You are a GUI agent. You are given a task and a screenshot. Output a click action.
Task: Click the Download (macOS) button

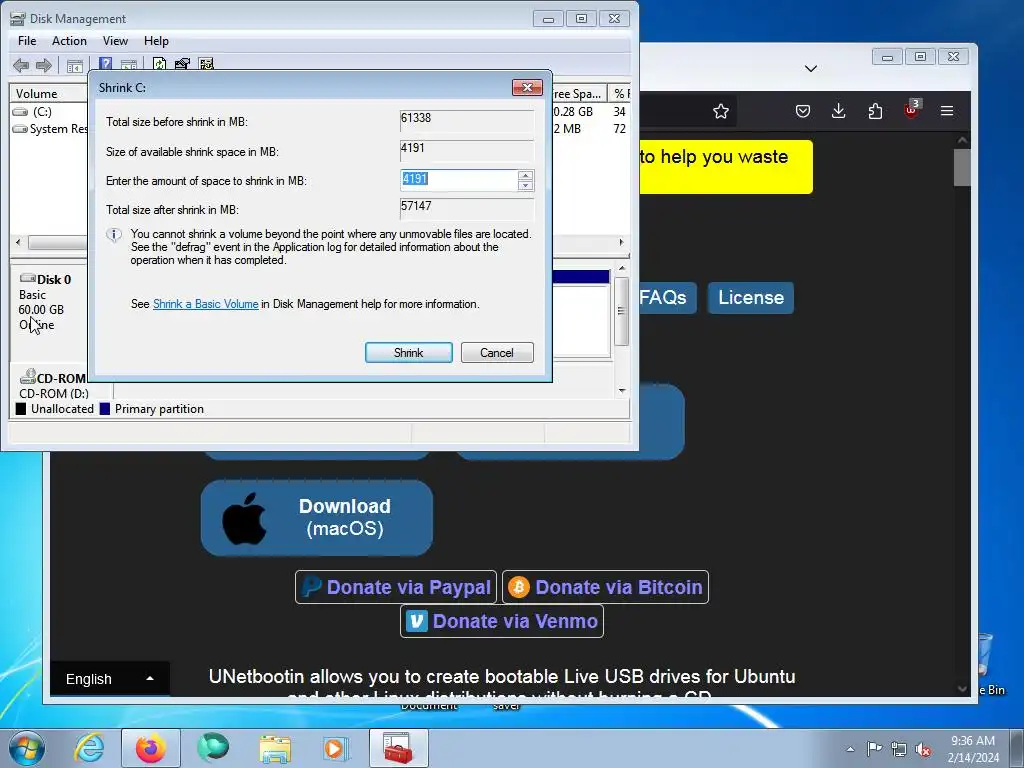pos(317,518)
